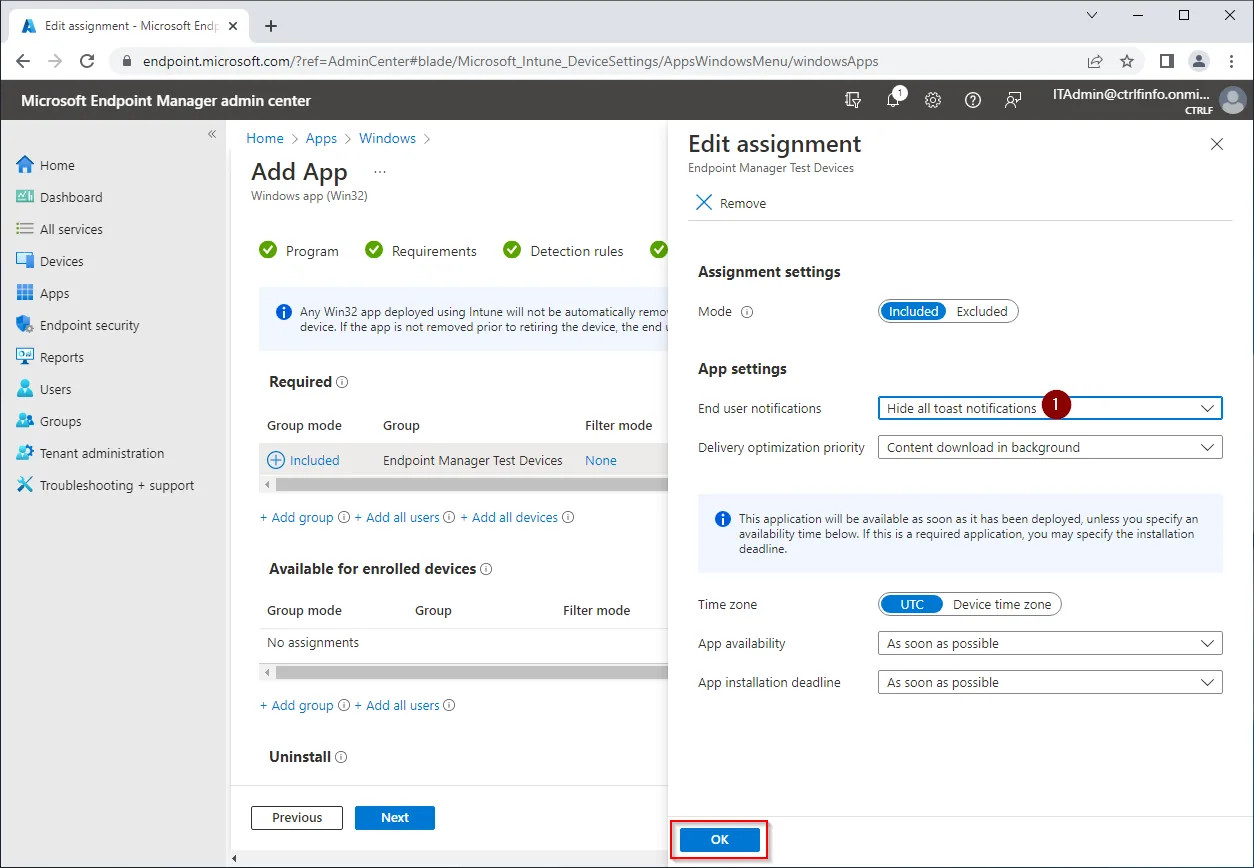The width and height of the screenshot is (1254, 868).
Task: Click Add all users under Available for enrolled devices
Action: point(397,705)
